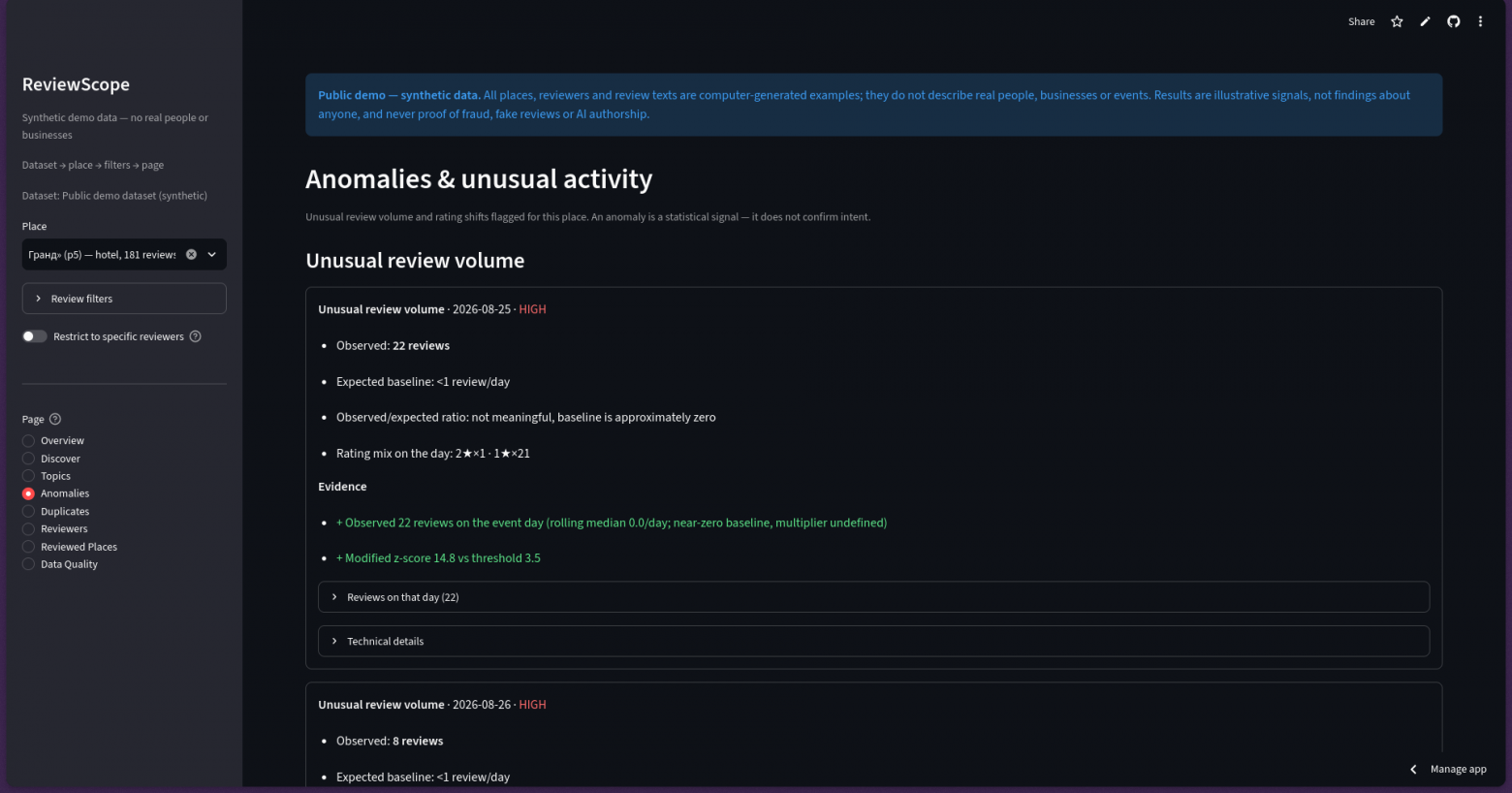Screen dimensions: 1512x793
Task: Open the Place dropdown selector
Action: 124,254
